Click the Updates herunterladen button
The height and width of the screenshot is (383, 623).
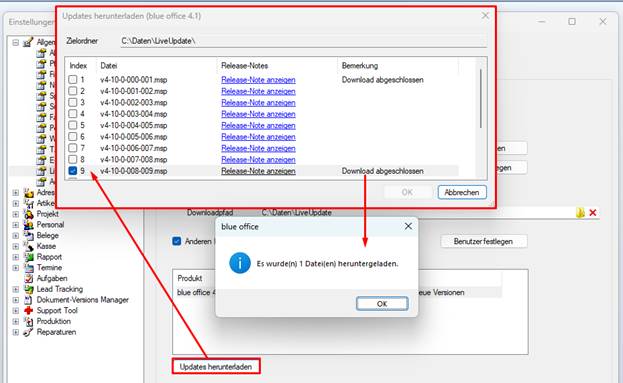tap(216, 367)
